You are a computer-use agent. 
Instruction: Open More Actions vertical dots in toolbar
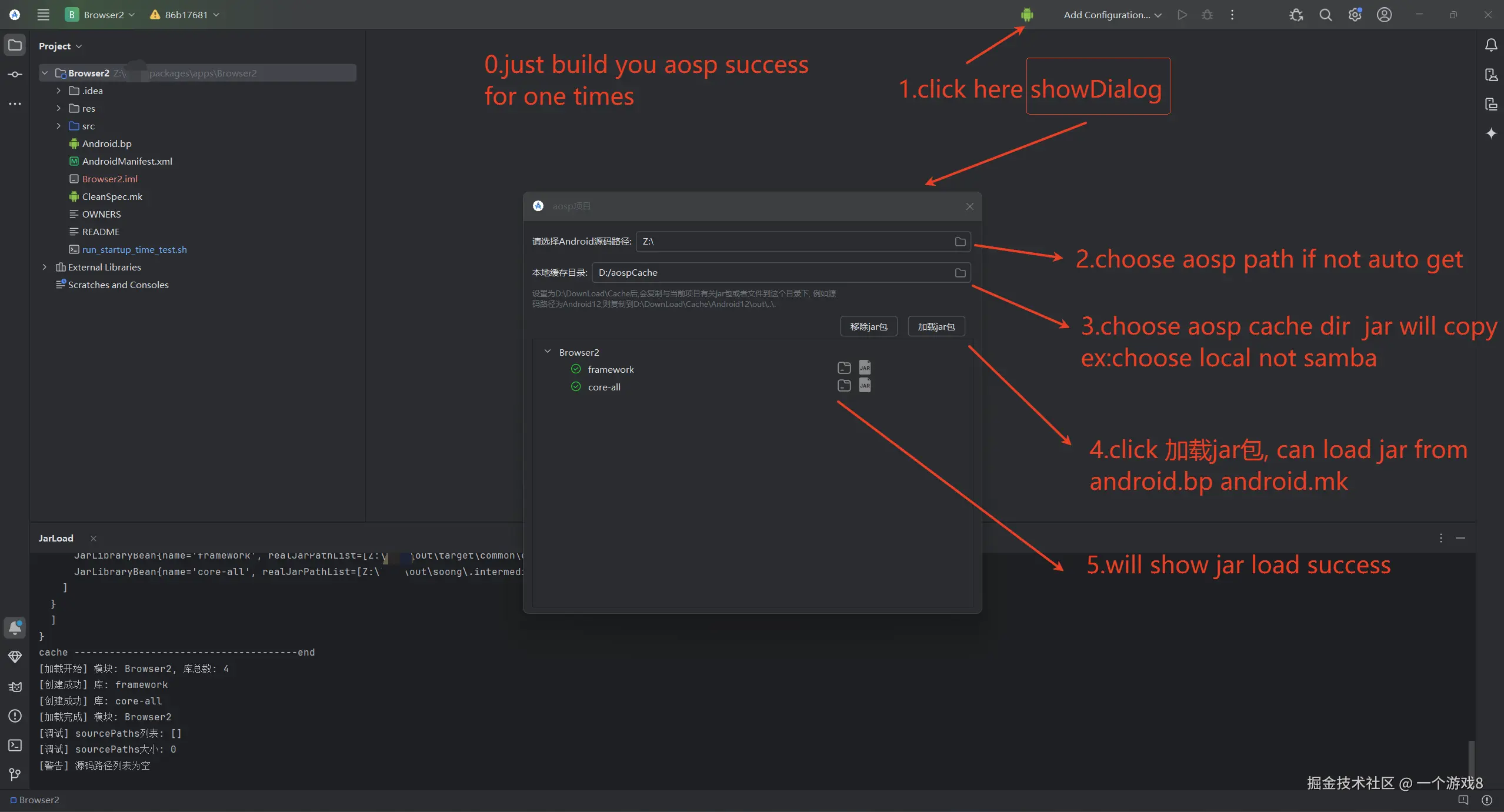(1232, 15)
